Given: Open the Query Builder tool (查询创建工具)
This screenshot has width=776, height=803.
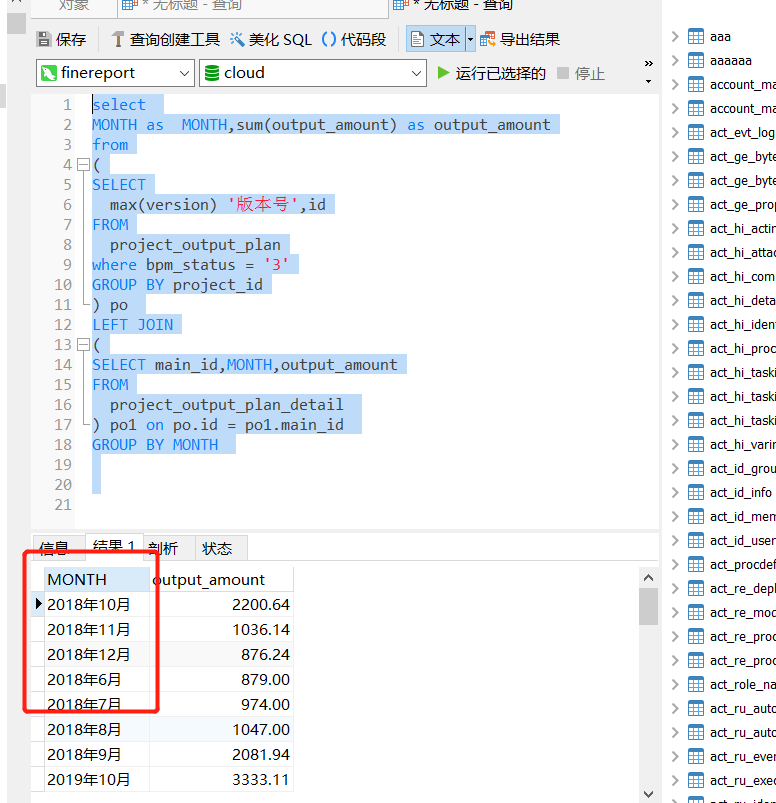Looking at the screenshot, I should pyautogui.click(x=165, y=39).
